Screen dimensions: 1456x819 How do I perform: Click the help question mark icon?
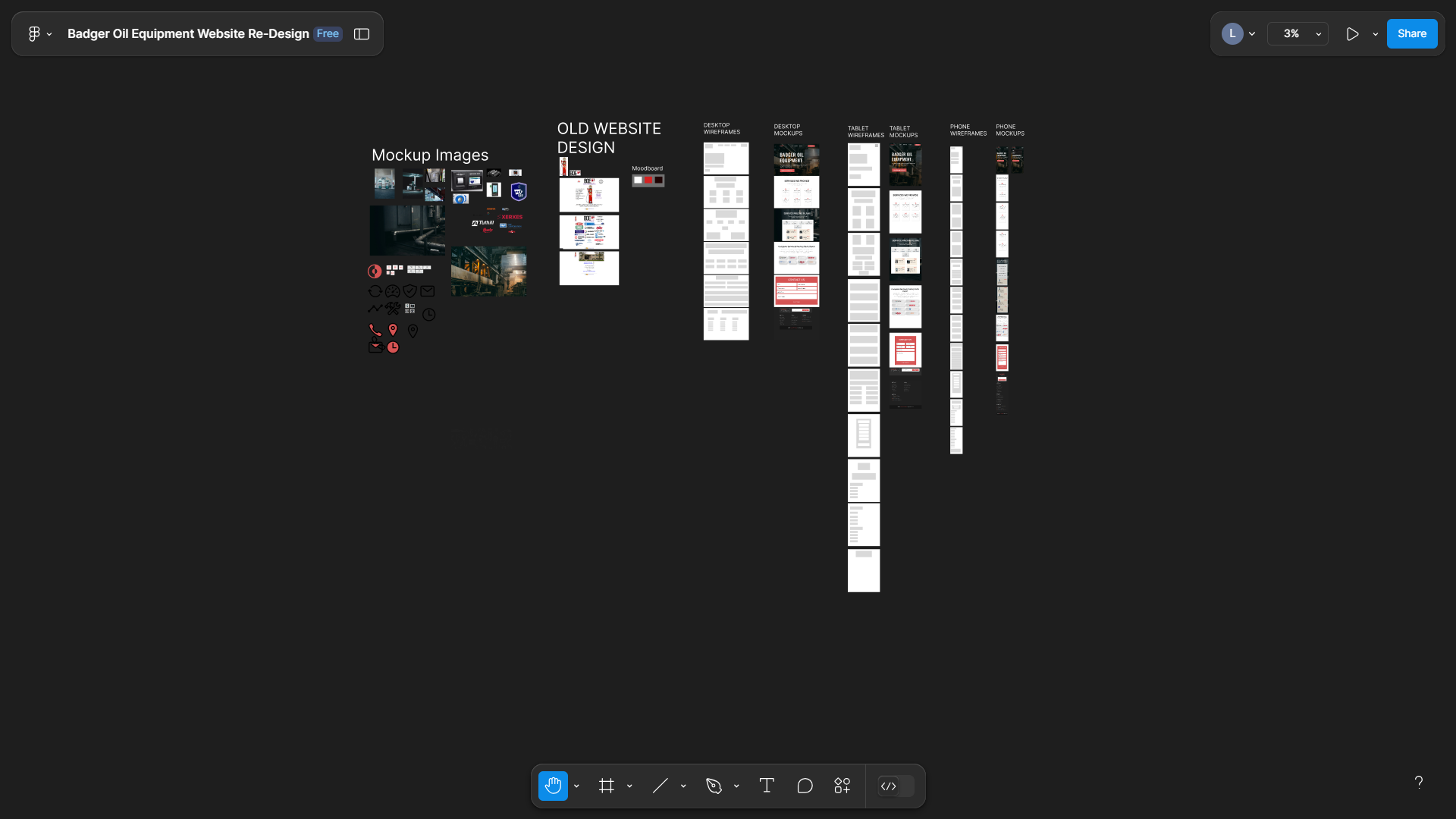pyautogui.click(x=1419, y=782)
